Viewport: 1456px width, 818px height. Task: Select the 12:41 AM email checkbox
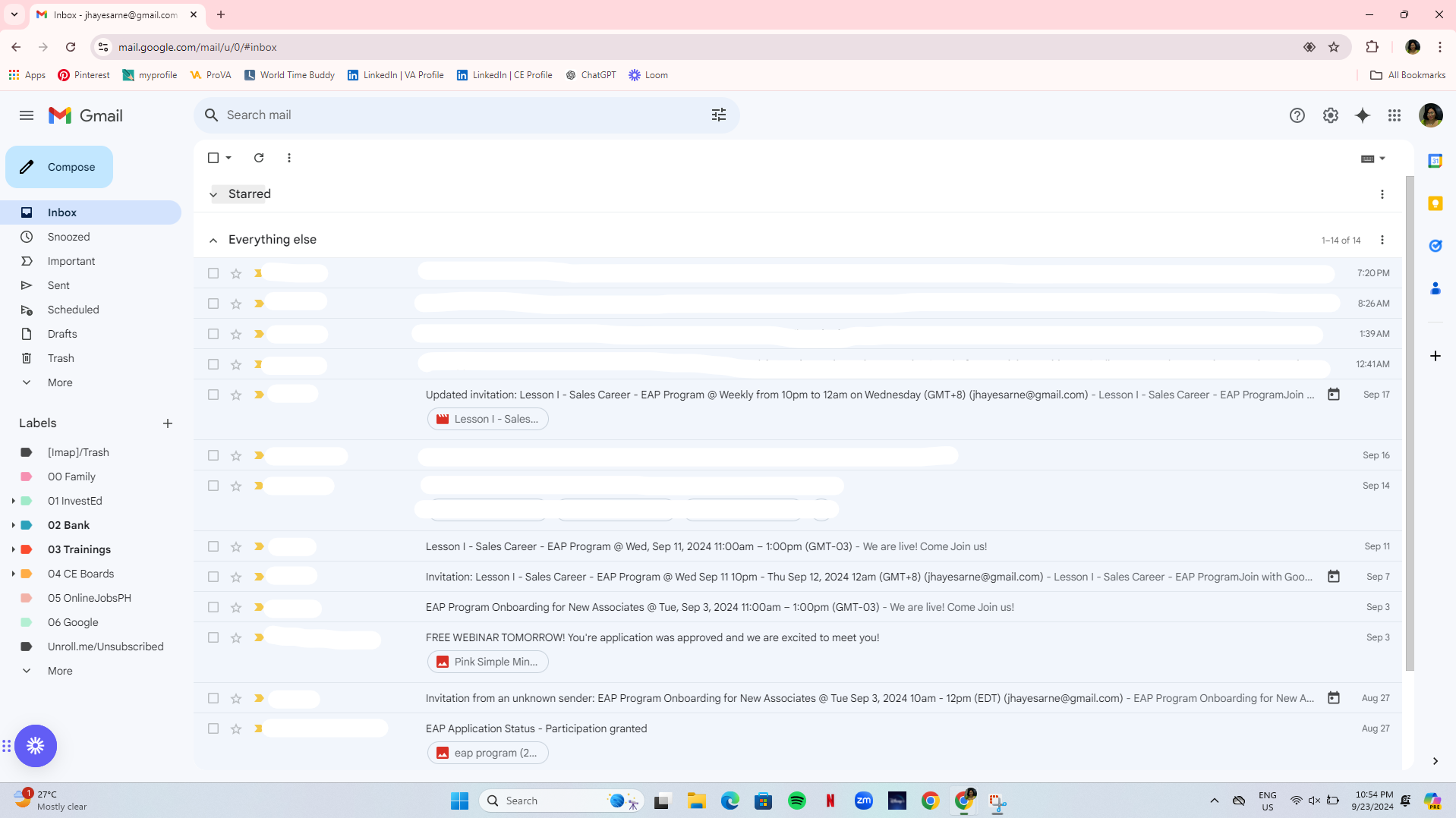(213, 364)
